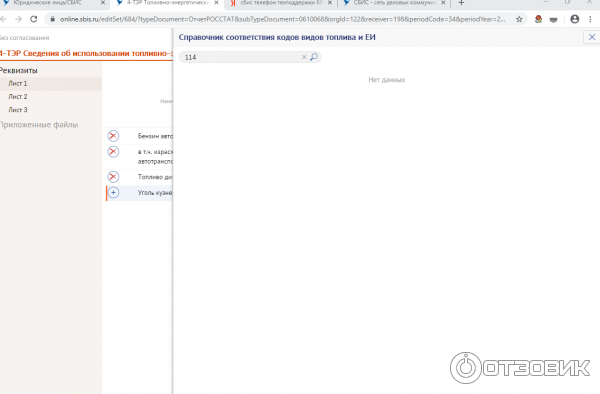
Task: Open Лист 1 in the sidebar
Action: coord(18,83)
